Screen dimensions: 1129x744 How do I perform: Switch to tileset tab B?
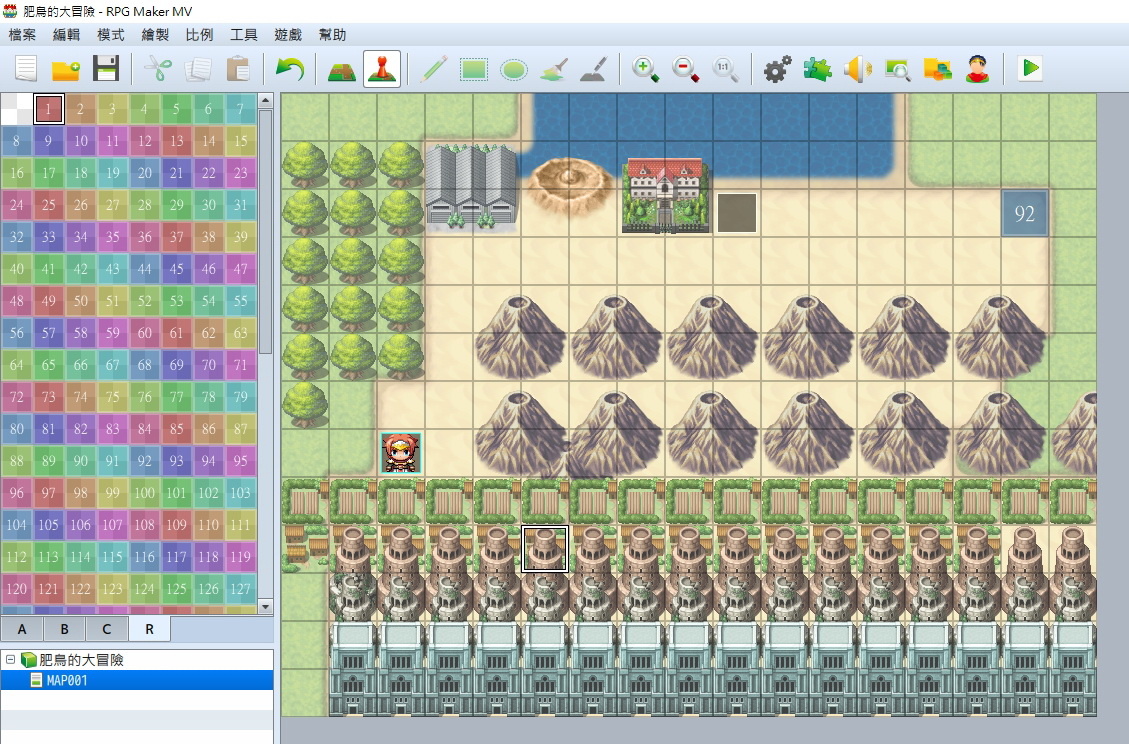64,629
